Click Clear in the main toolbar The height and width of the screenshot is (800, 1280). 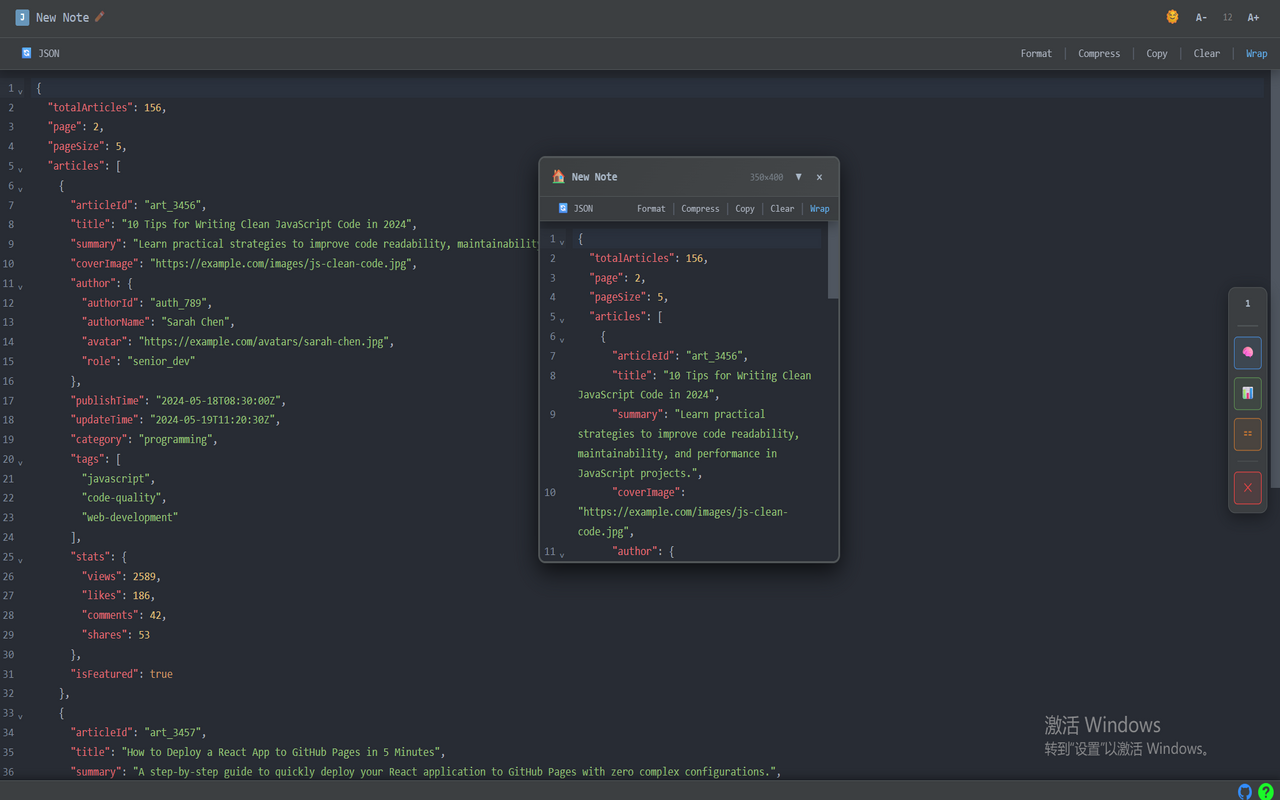[1207, 53]
